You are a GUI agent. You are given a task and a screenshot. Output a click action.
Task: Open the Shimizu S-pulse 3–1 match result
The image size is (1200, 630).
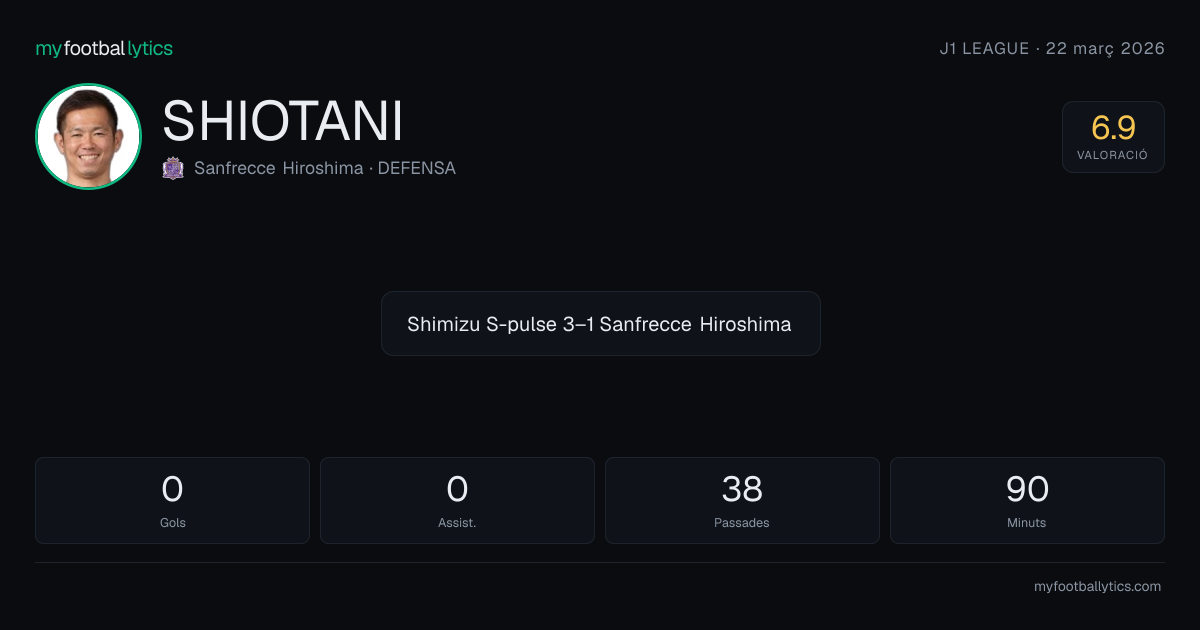600,324
